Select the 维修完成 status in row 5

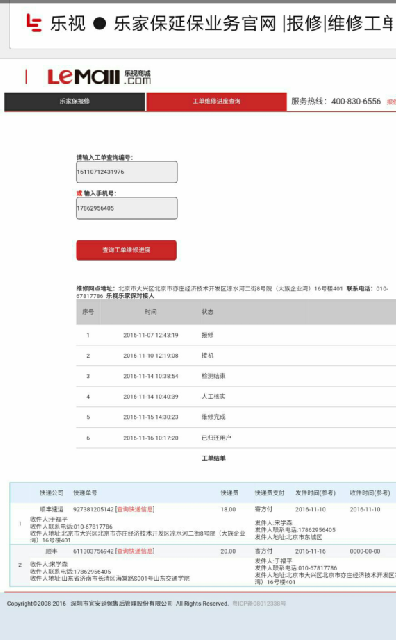(213, 417)
